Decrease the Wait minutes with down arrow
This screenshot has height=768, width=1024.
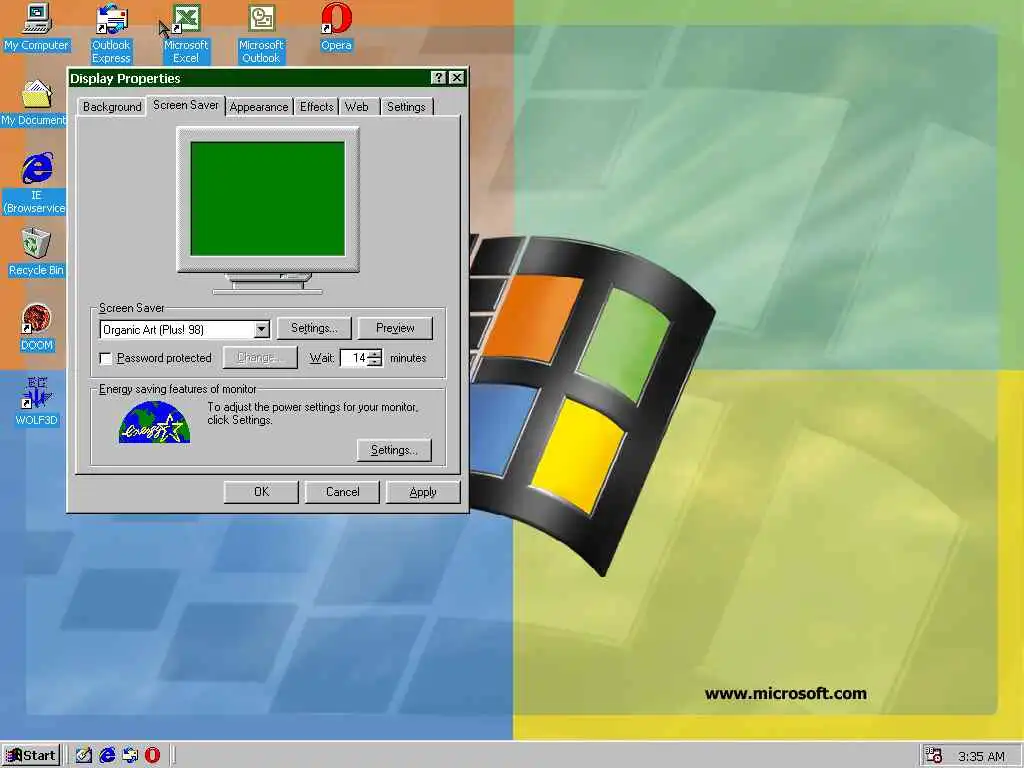(374, 362)
